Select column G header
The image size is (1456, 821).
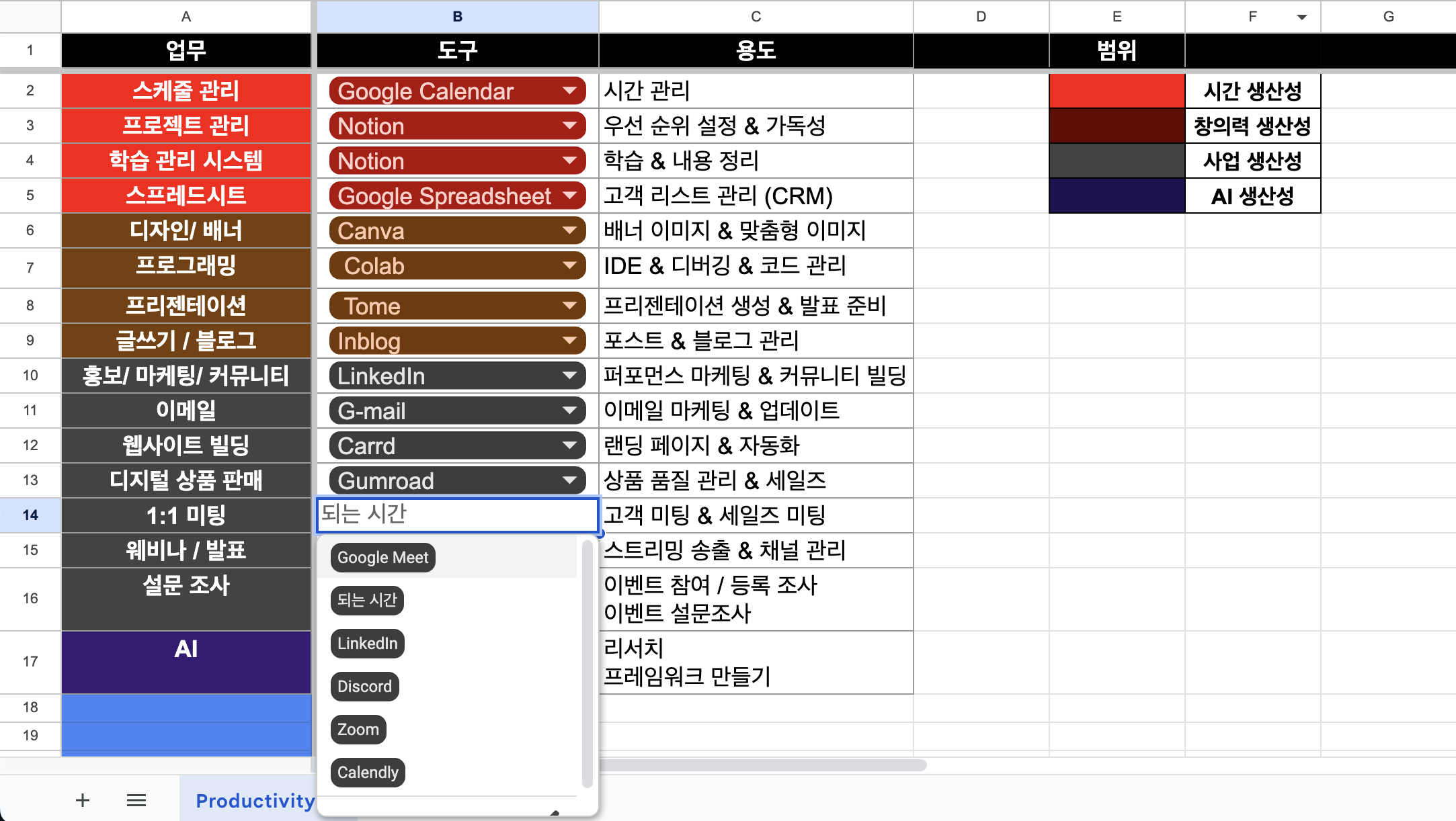pos(1389,17)
